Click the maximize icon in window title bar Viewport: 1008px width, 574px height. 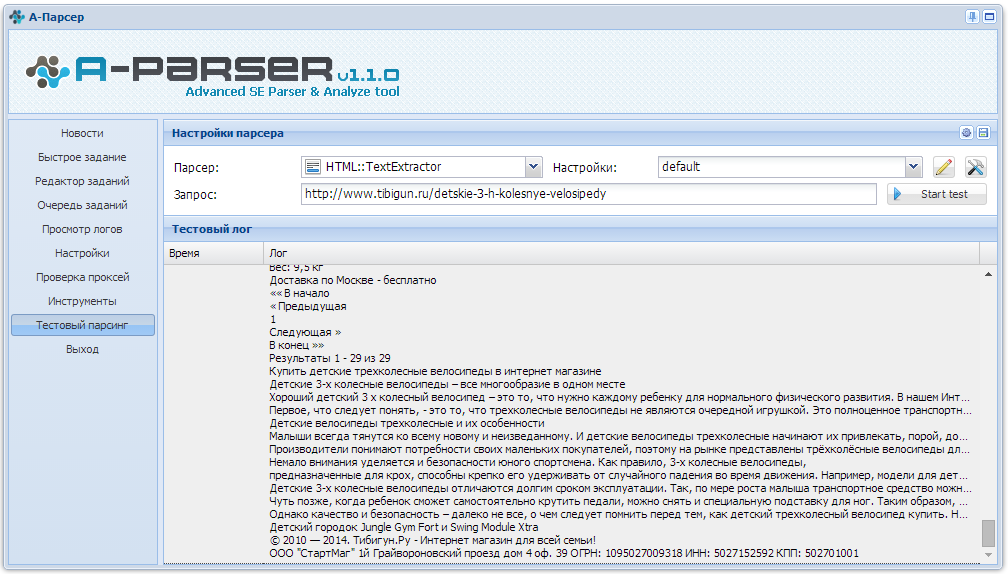coord(989,17)
